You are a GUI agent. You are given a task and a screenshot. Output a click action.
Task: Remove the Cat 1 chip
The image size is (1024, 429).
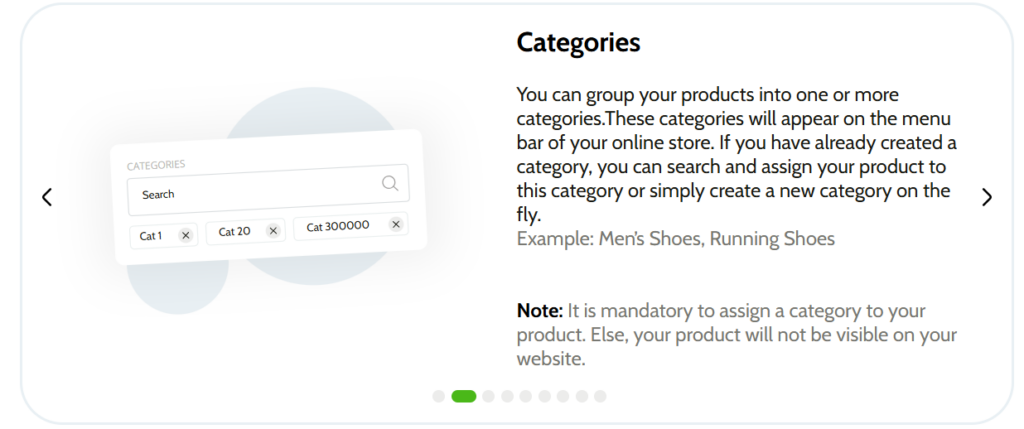click(185, 236)
